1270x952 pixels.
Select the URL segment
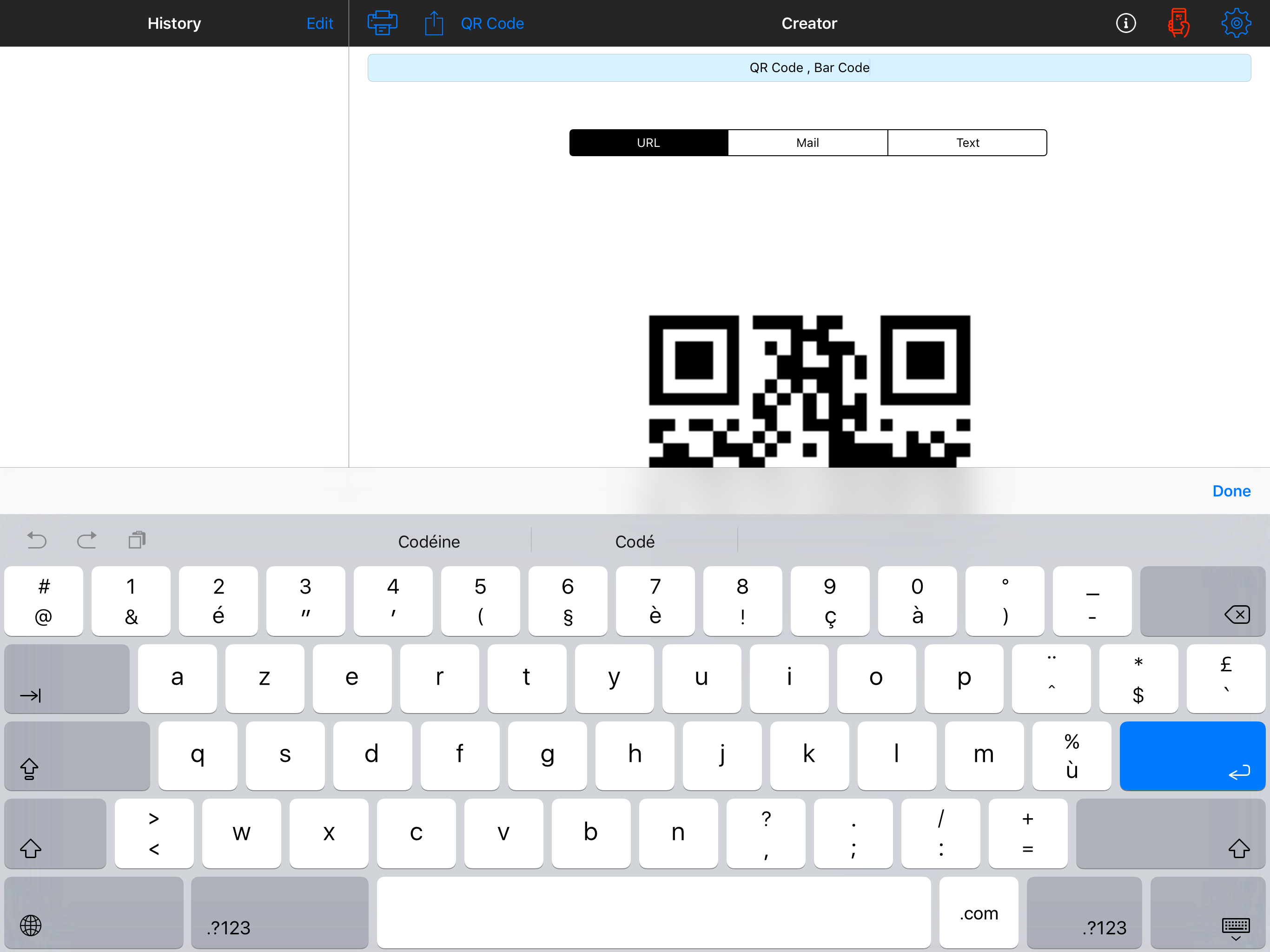pos(648,142)
